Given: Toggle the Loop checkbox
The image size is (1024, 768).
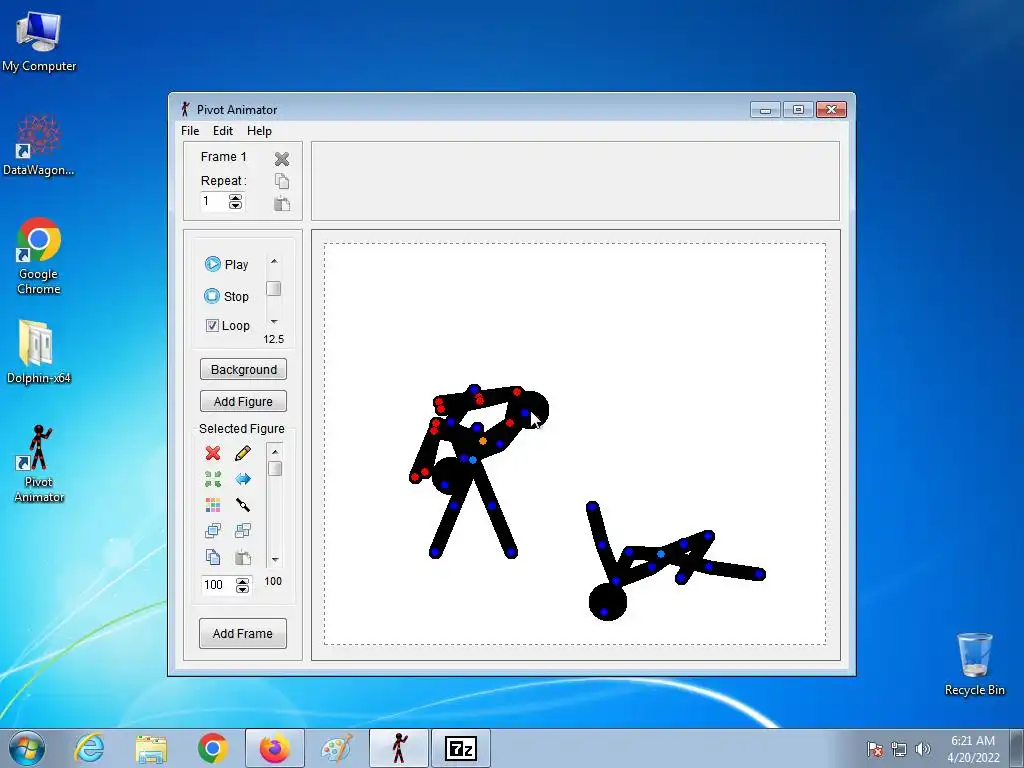Looking at the screenshot, I should pos(212,325).
